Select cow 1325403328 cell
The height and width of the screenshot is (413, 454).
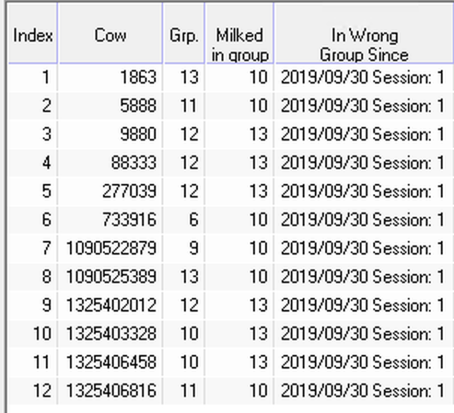(x=110, y=334)
